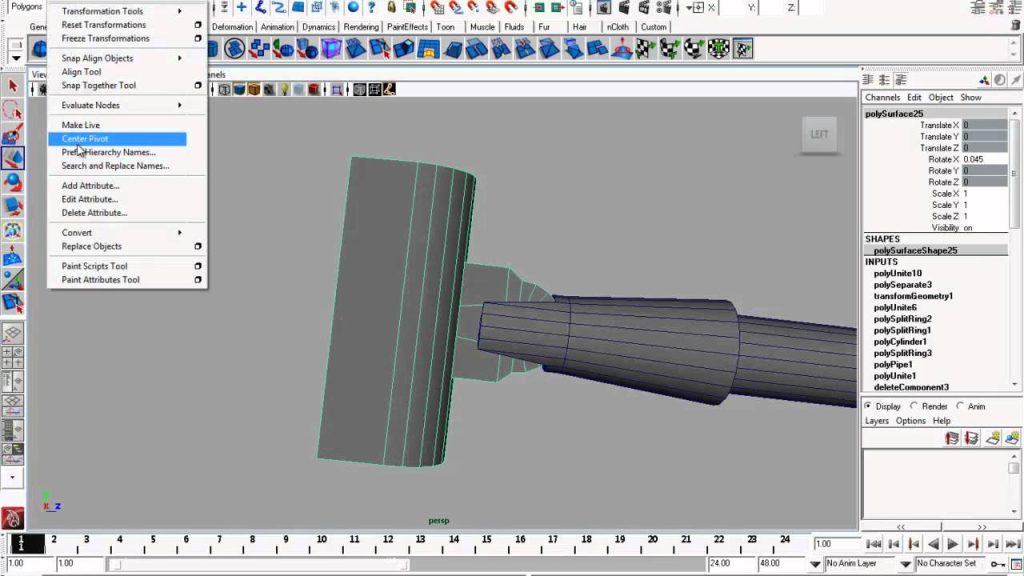Select the Display radio button
This screenshot has width=1024, height=576.
click(x=868, y=406)
